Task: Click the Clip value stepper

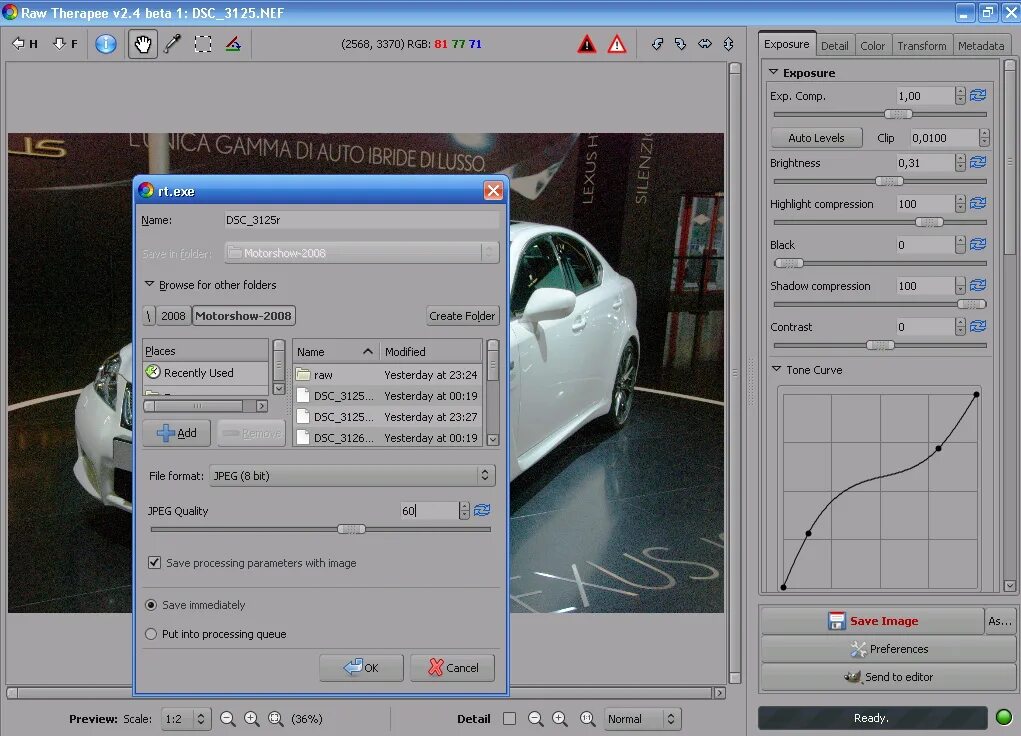Action: [x=984, y=137]
